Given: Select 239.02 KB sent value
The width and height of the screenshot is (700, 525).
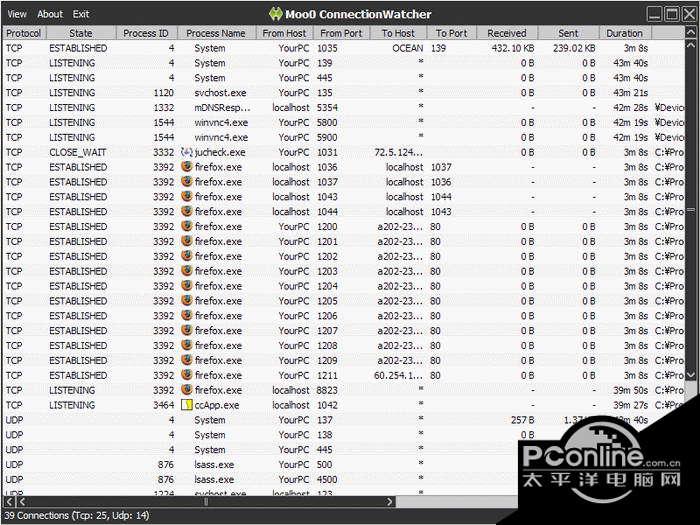Looking at the screenshot, I should pos(574,48).
